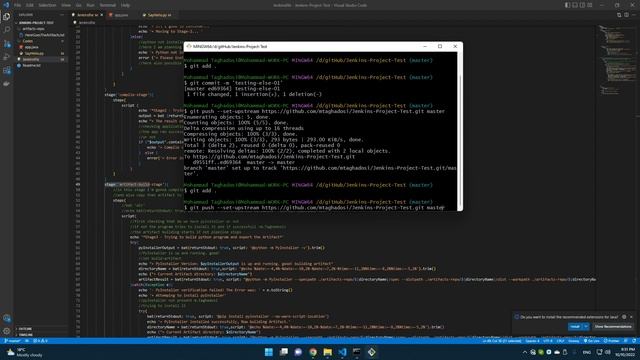
Task: Click the VS Code logo in the title bar
Action: click(x=6, y=5)
